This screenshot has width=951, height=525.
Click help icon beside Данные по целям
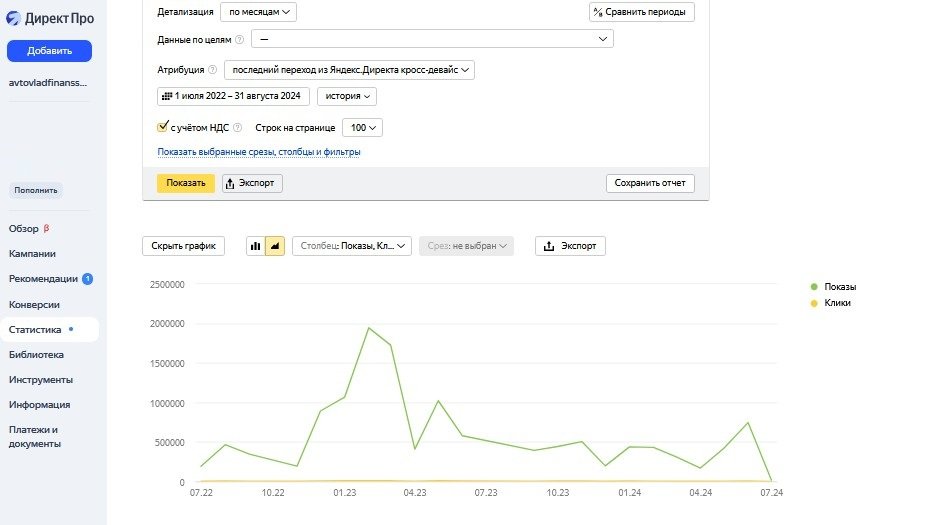click(239, 39)
